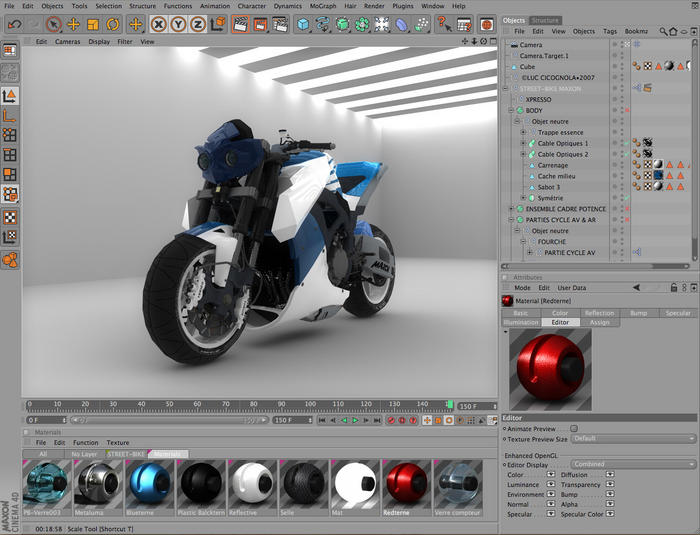700x535 pixels.
Task: Click the Undo arrow icon
Action: pos(14,23)
